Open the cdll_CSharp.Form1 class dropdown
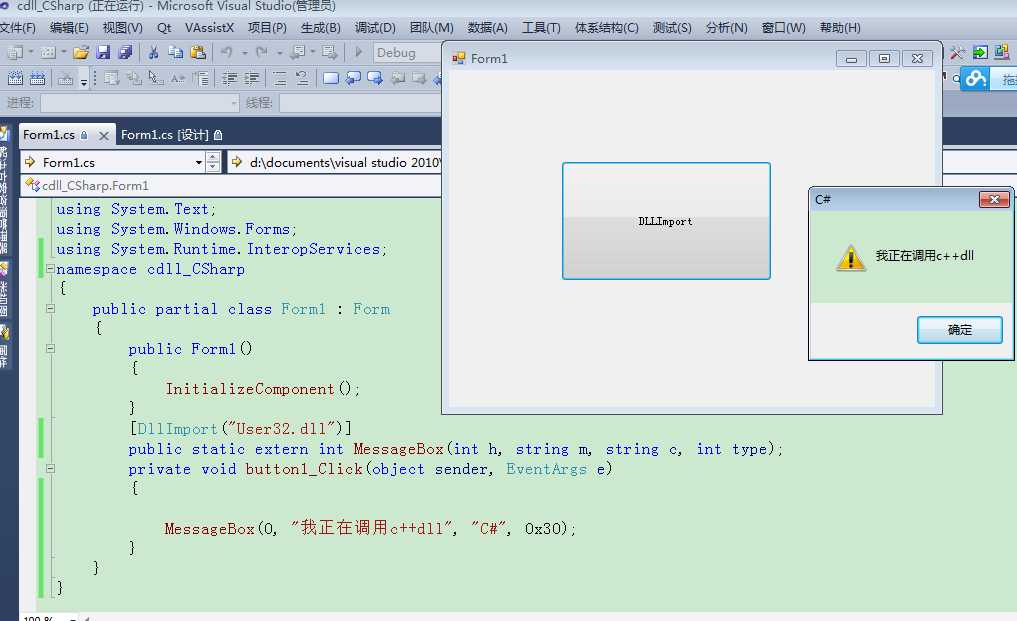This screenshot has height=621, width=1017. tap(231, 186)
